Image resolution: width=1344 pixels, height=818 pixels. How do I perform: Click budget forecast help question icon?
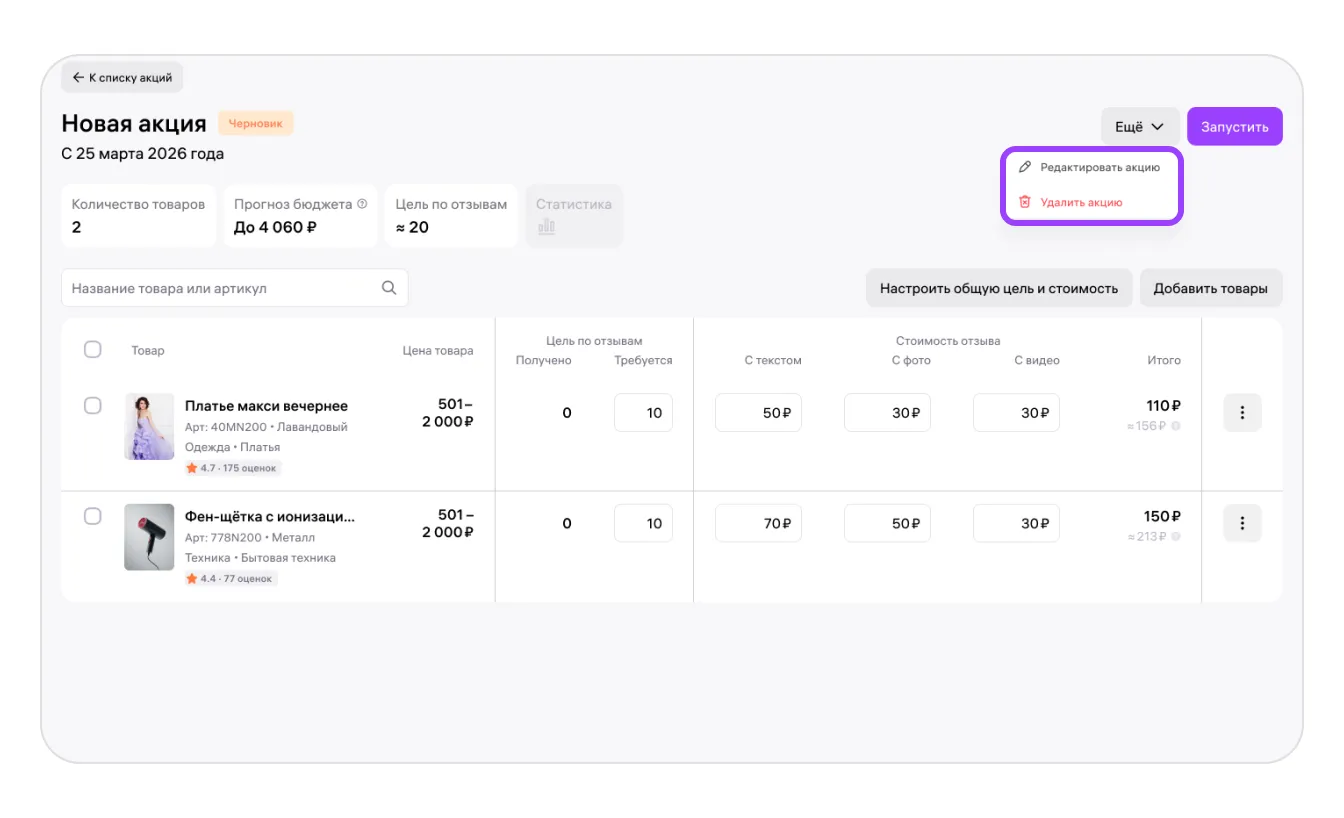click(x=362, y=204)
